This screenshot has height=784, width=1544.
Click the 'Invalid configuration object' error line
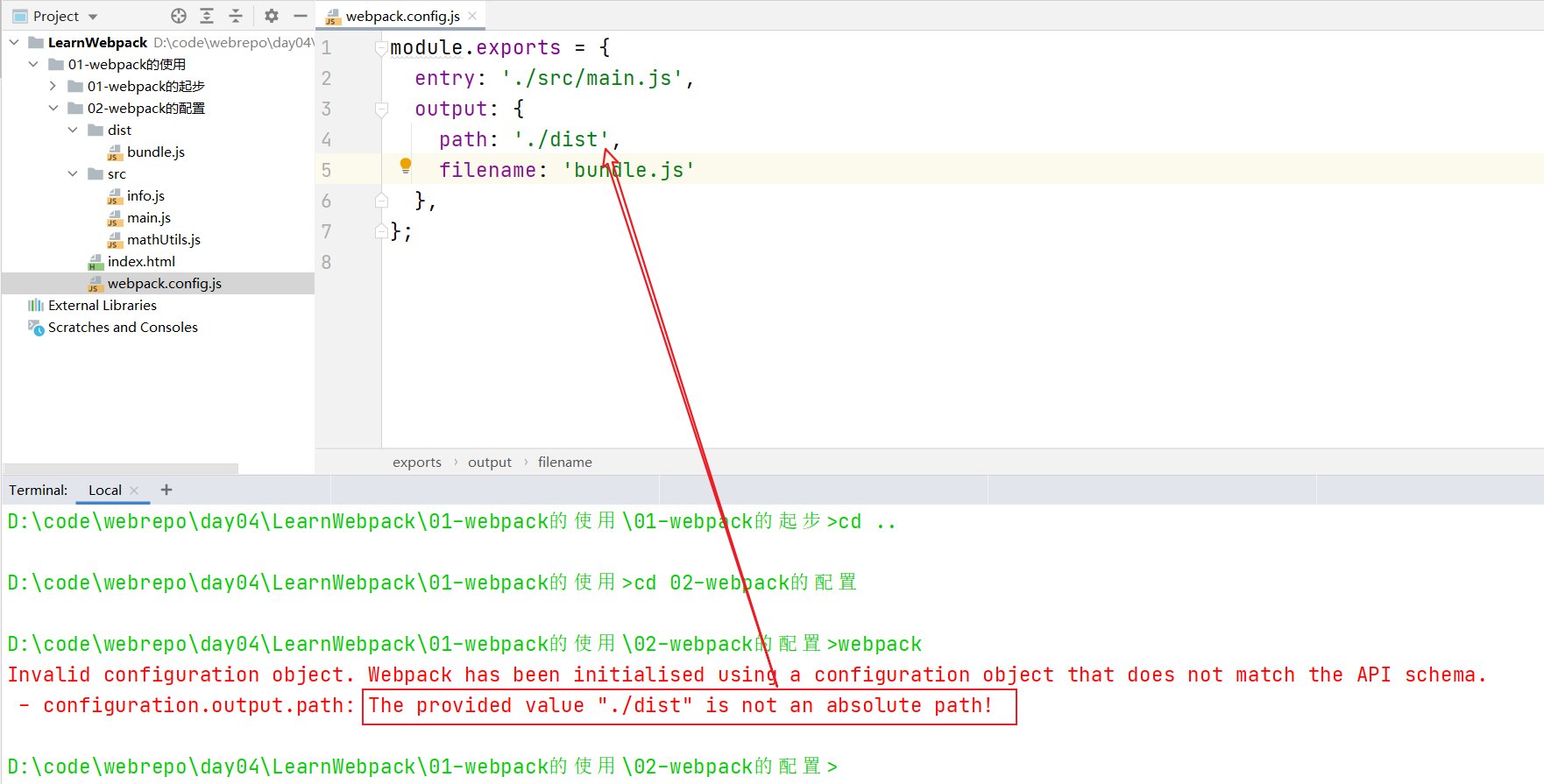click(x=747, y=675)
